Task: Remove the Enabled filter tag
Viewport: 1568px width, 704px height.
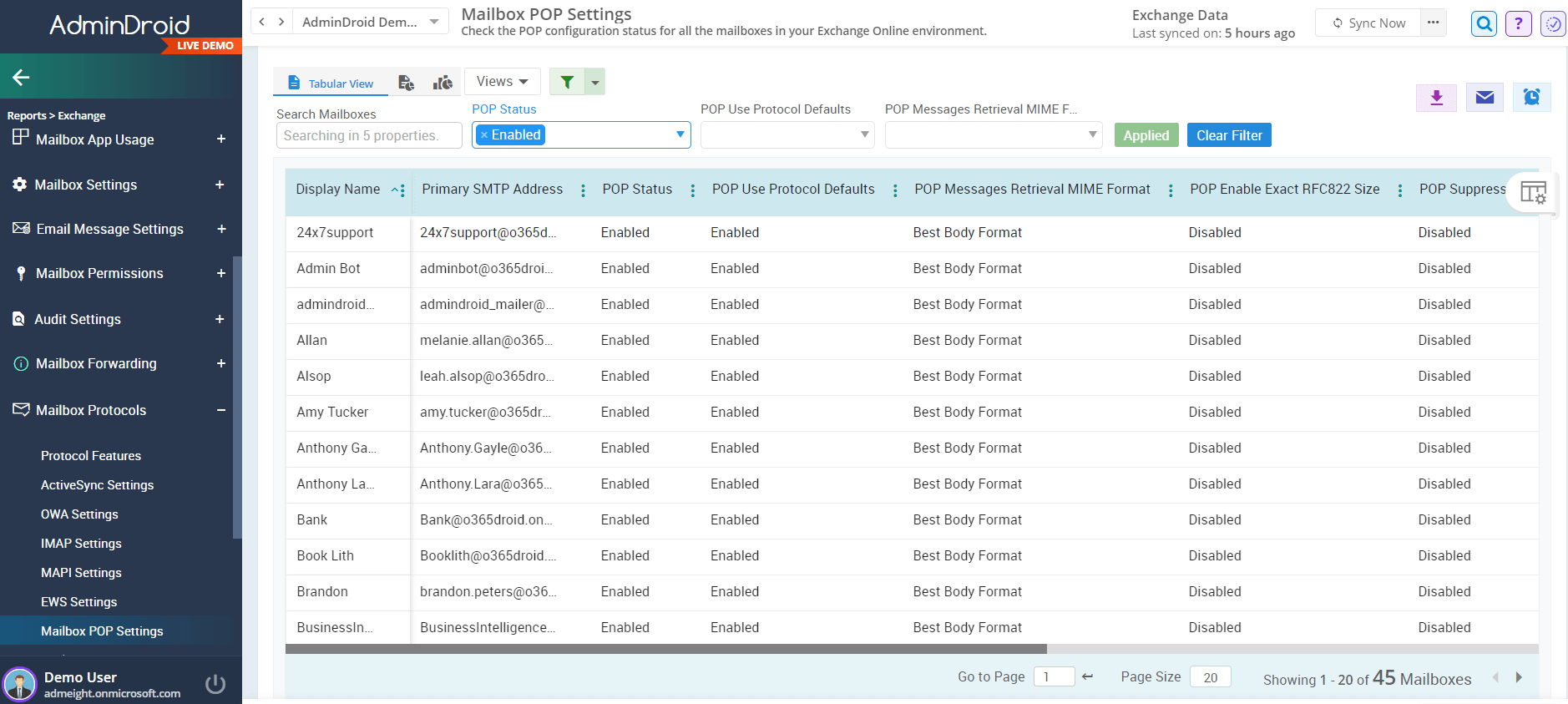Action: [x=484, y=135]
